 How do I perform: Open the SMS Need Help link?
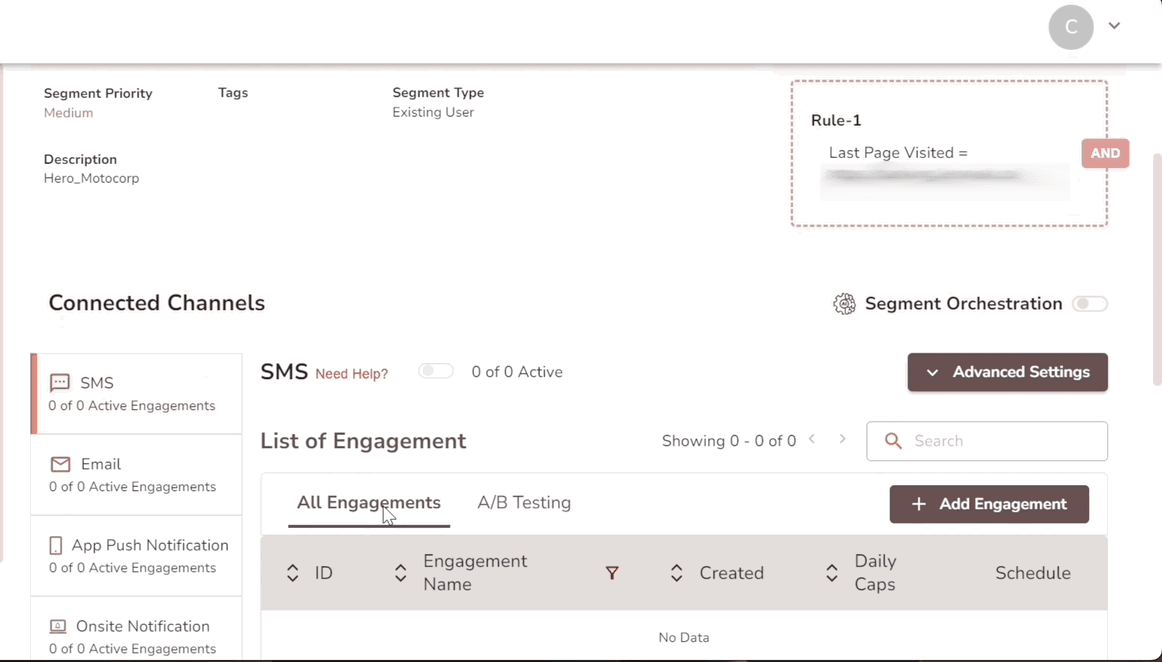(351, 374)
